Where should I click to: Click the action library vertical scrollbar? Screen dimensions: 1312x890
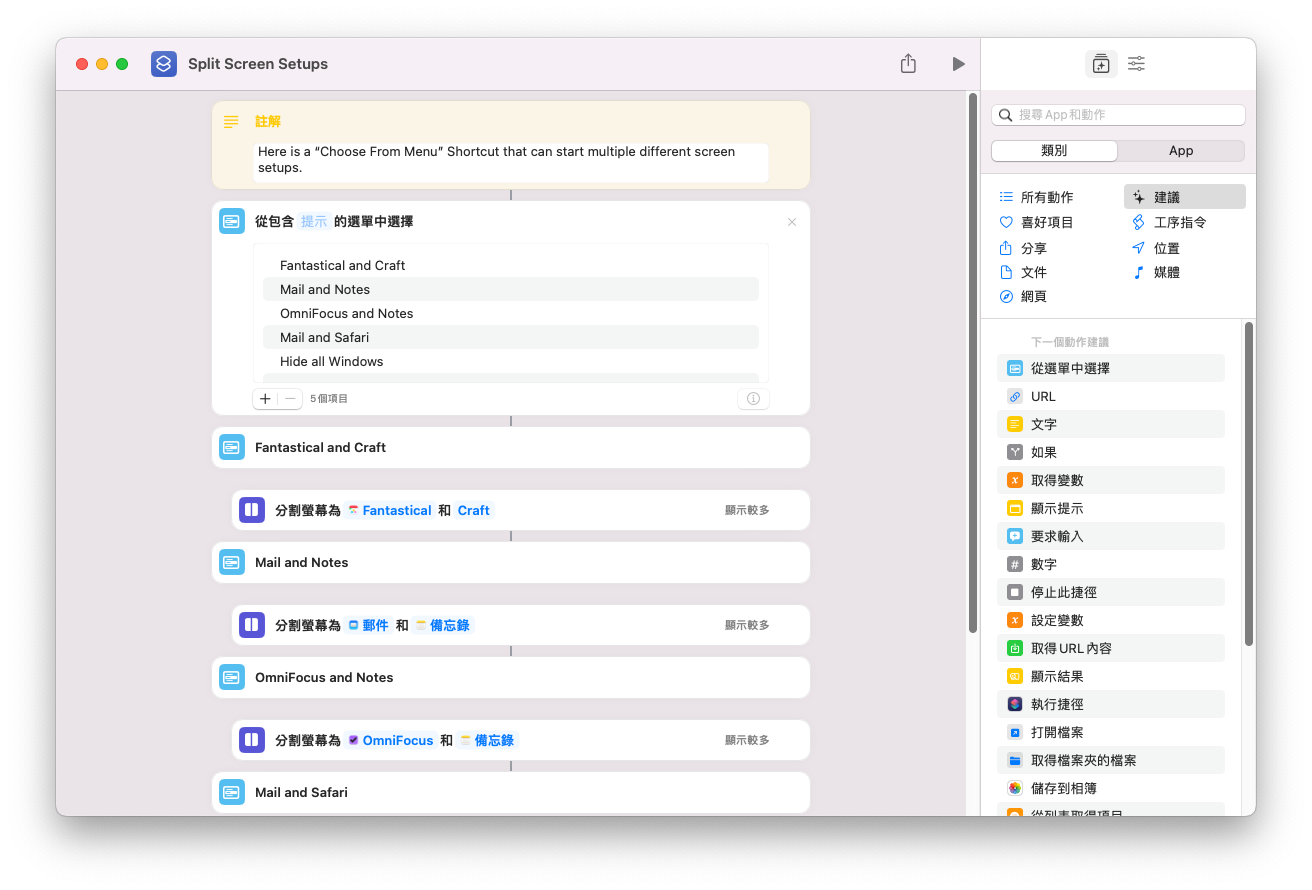[x=1249, y=483]
